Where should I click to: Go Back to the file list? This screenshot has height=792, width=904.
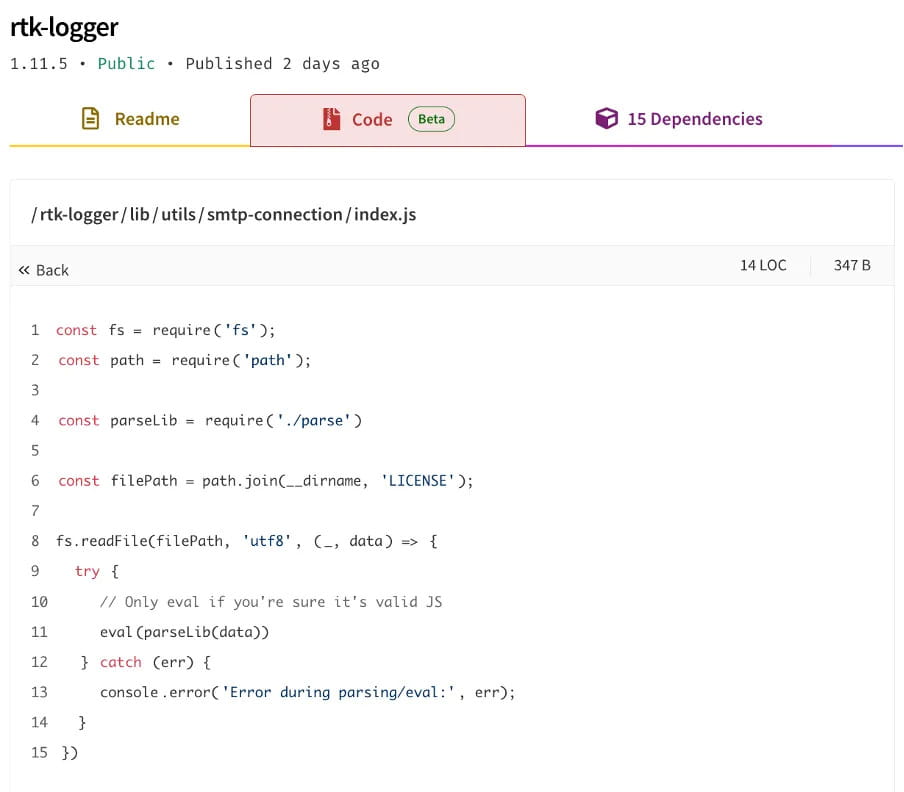(x=44, y=270)
